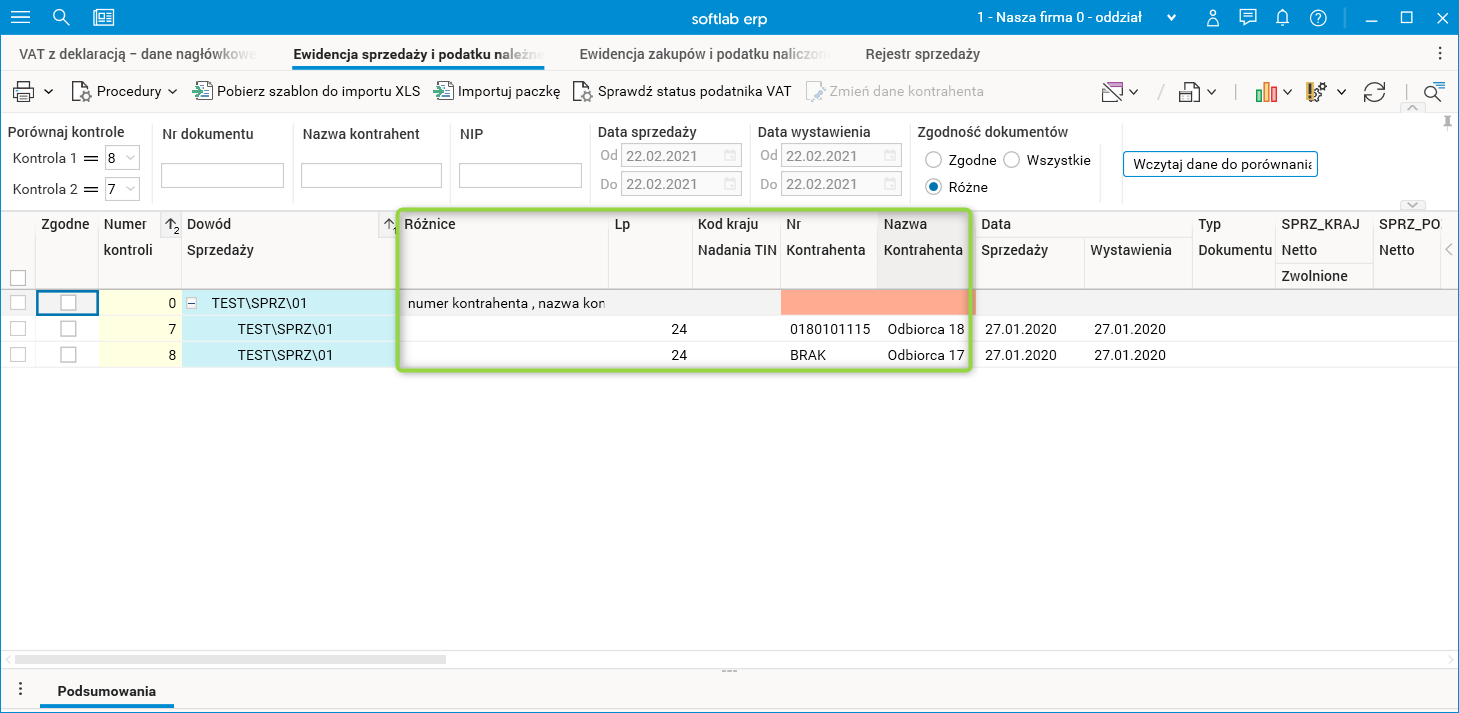Screen dimensions: 1459x713
Task: Click the crossed-out layout view icon
Action: tap(1112, 92)
